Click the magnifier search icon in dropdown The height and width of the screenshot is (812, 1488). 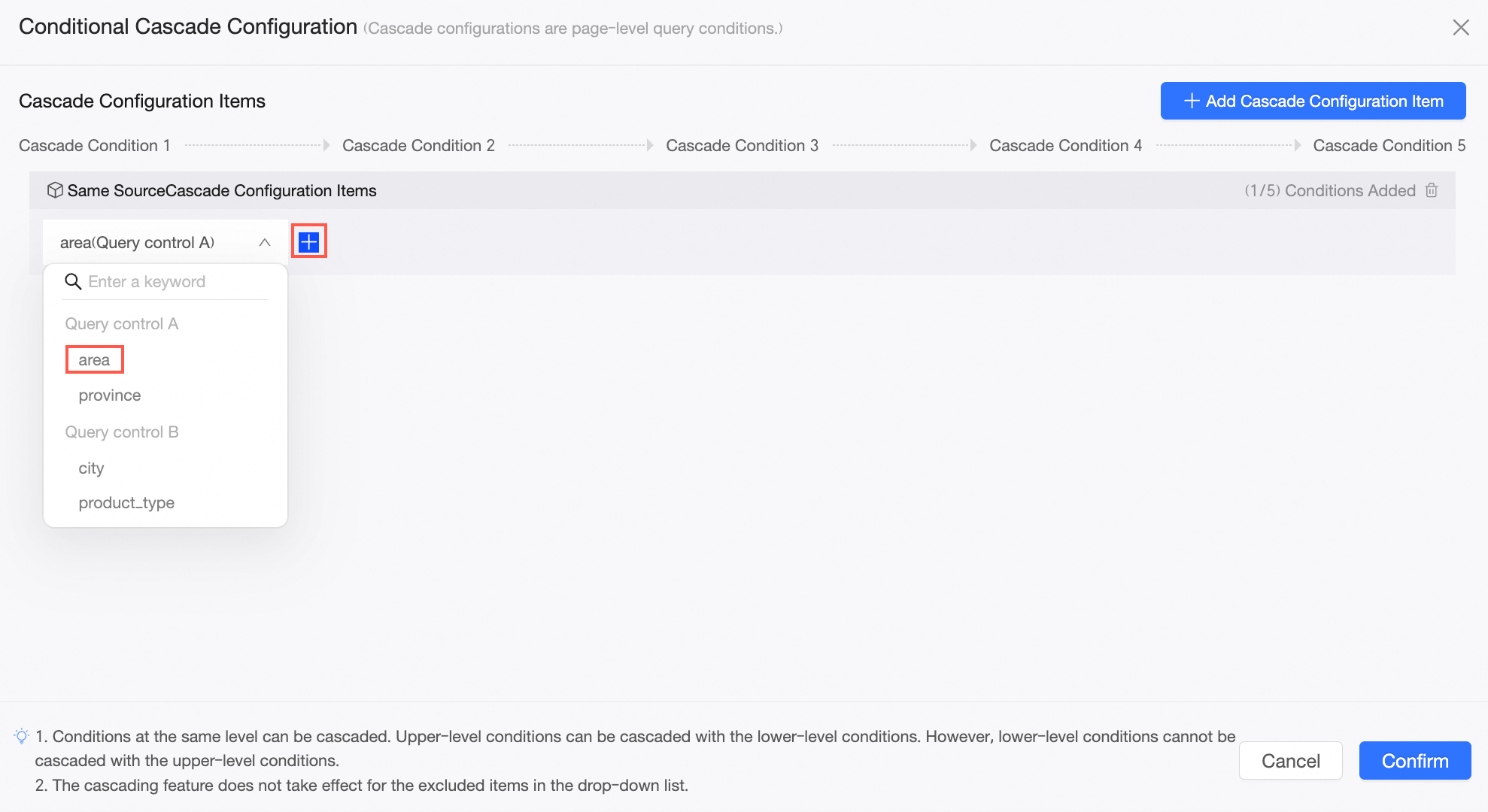pyautogui.click(x=73, y=282)
